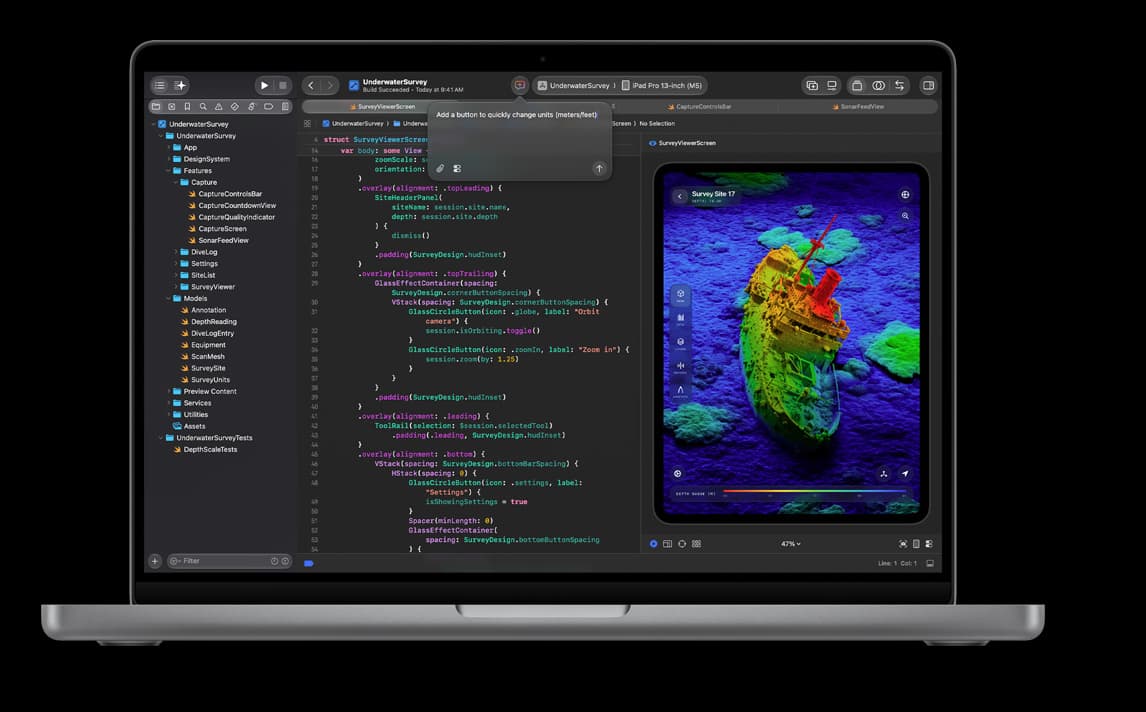Send the assistant prompt with the arrow button
This screenshot has width=1146, height=712.
pyautogui.click(x=599, y=169)
